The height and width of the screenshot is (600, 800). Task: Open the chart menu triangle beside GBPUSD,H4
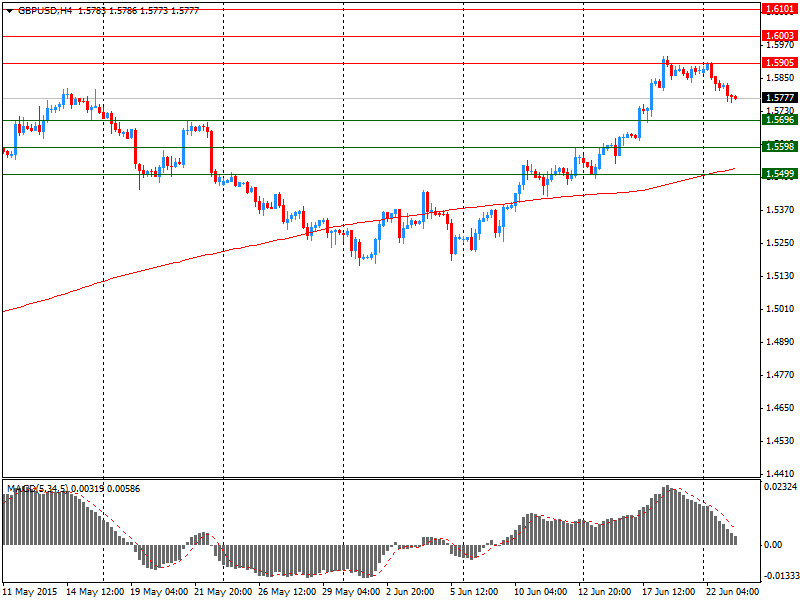[9, 11]
